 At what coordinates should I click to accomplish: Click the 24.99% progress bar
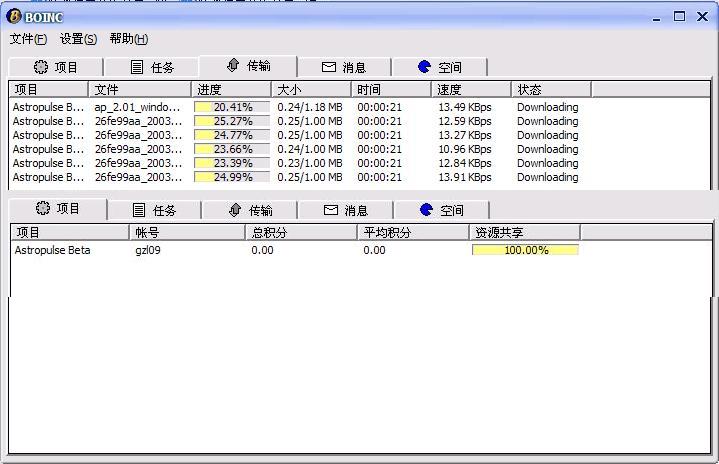coord(232,177)
